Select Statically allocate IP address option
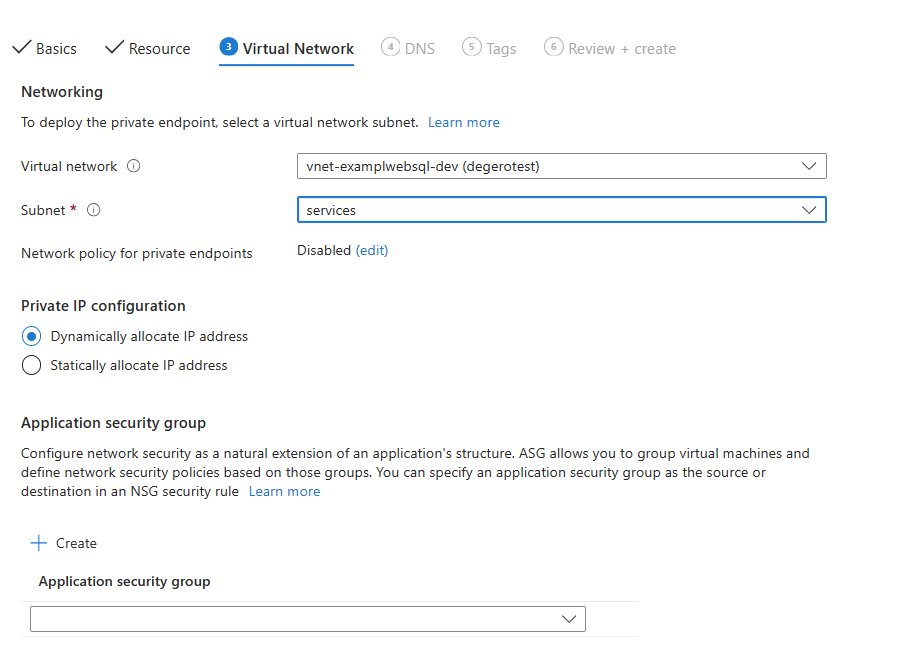 point(32,366)
